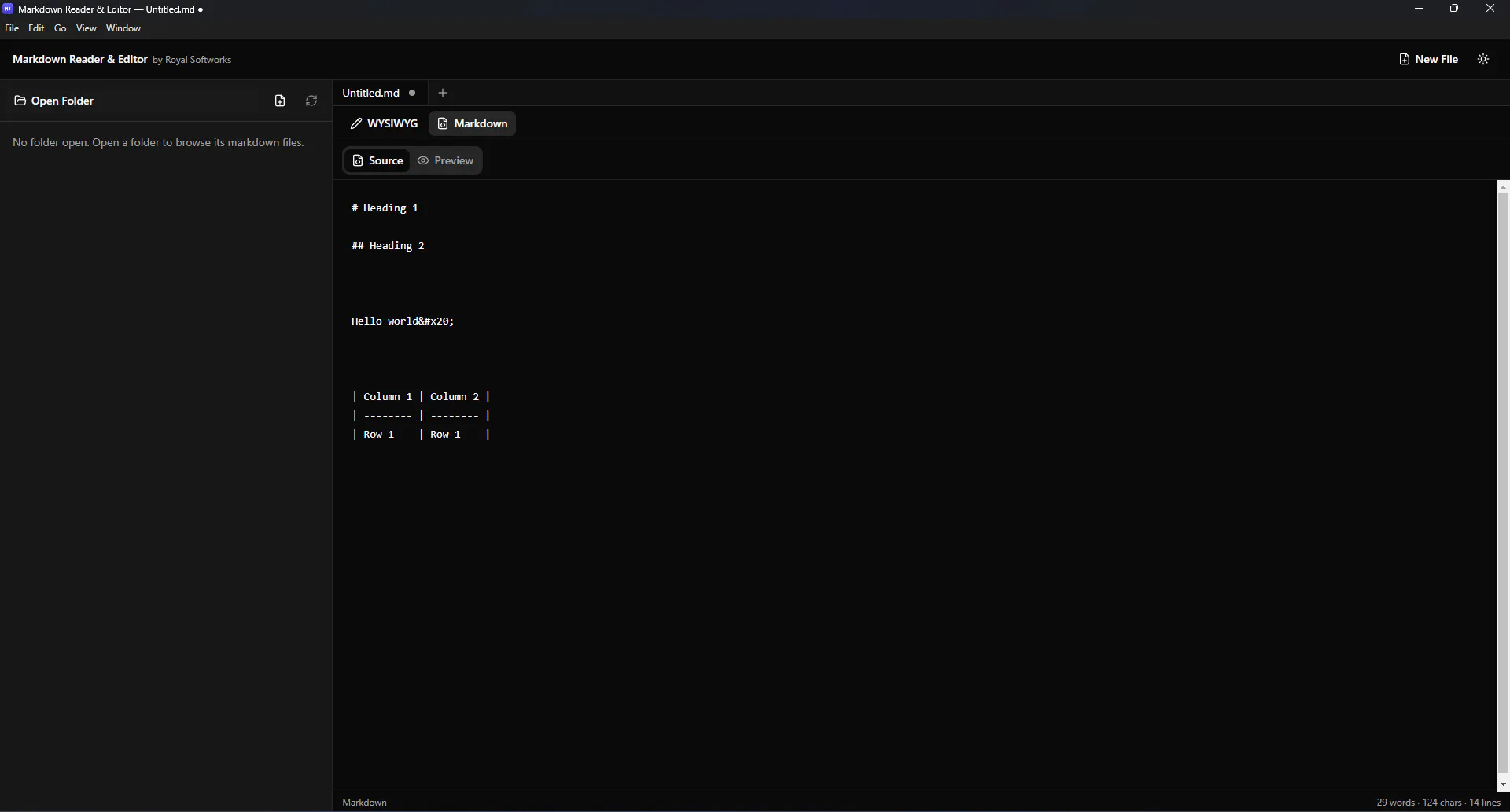Open the Untitled.md tab
This screenshot has height=812, width=1510.
[x=371, y=93]
